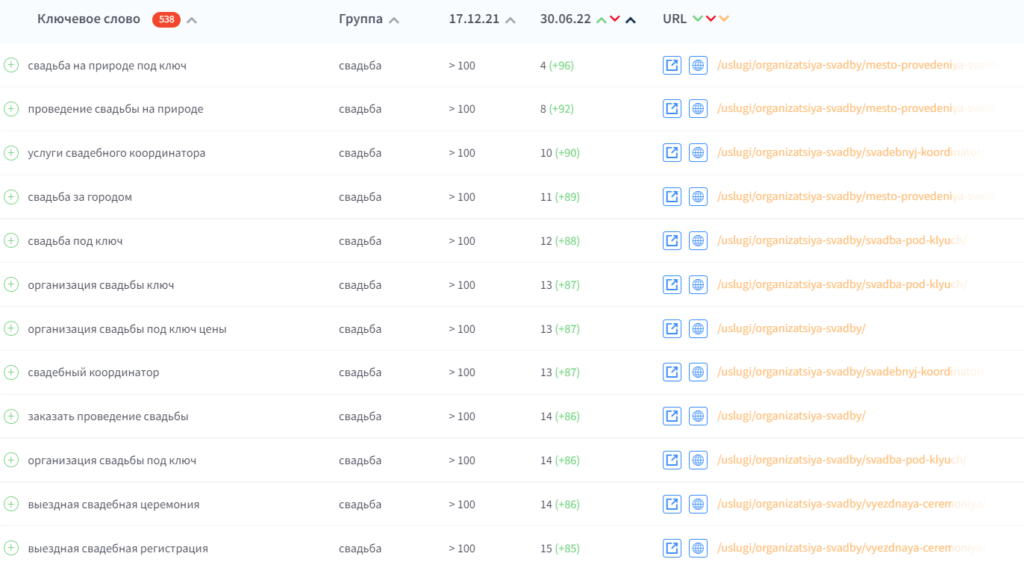Open external link for 'свадьба на природе под ключ'

[672, 65]
